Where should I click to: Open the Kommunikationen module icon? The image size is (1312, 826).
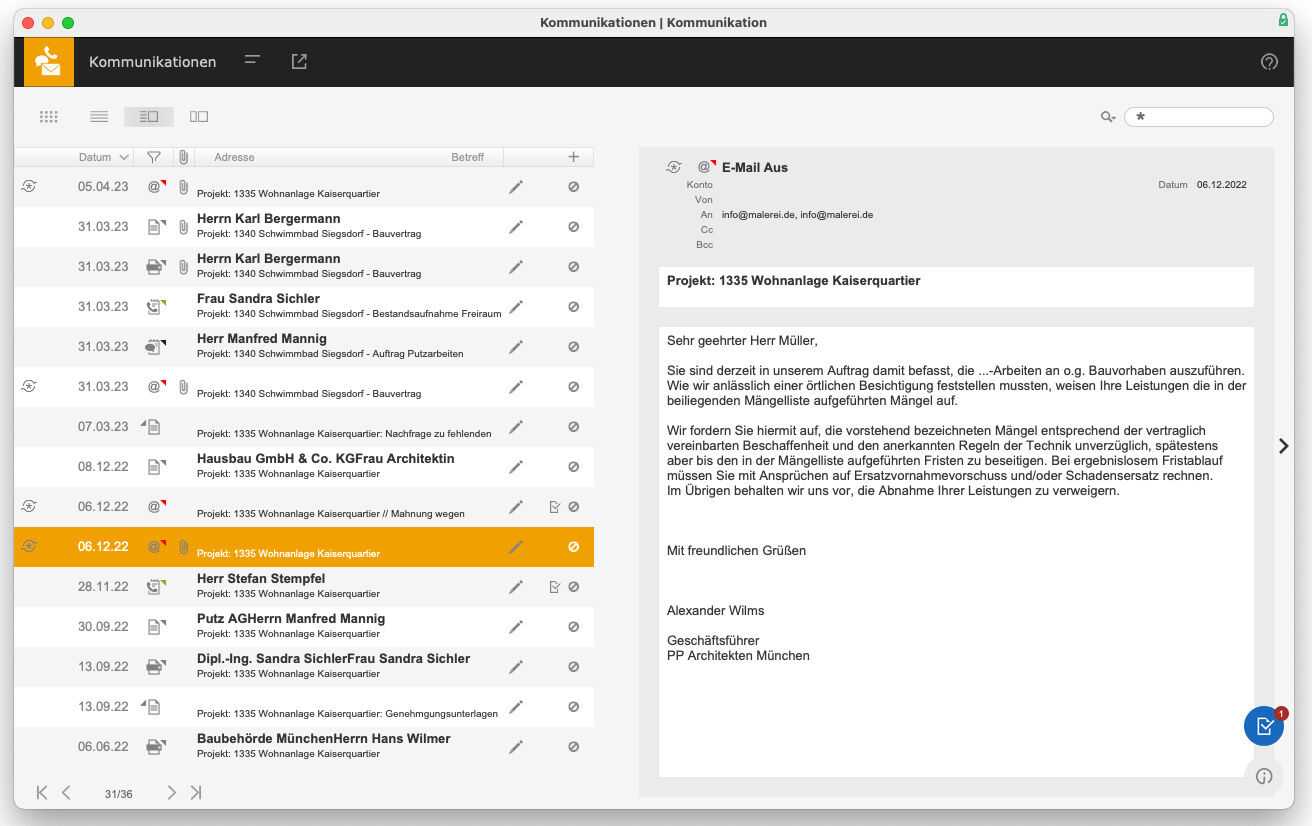(x=49, y=62)
